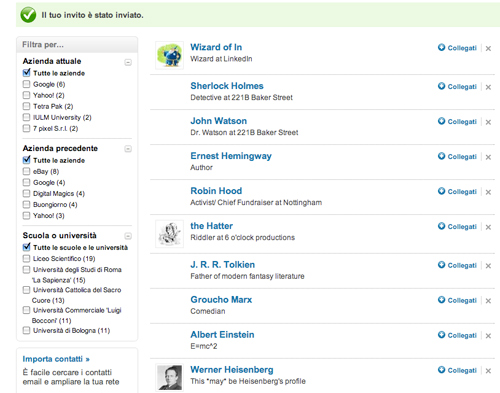Open Groucho Marx profile link
This screenshot has width=500, height=393.
point(221,299)
